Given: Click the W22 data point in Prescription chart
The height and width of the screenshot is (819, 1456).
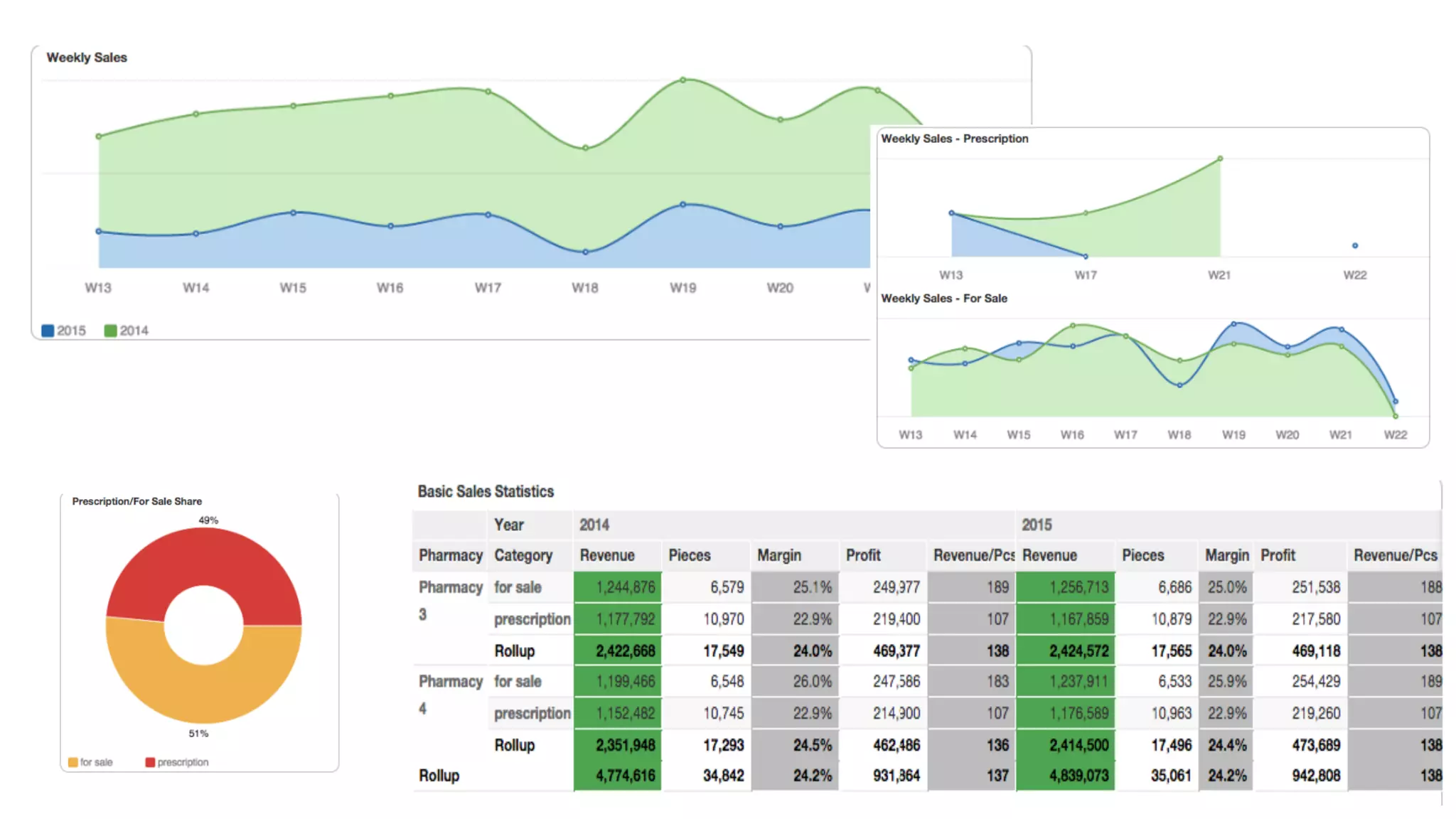Looking at the screenshot, I should point(1355,245).
